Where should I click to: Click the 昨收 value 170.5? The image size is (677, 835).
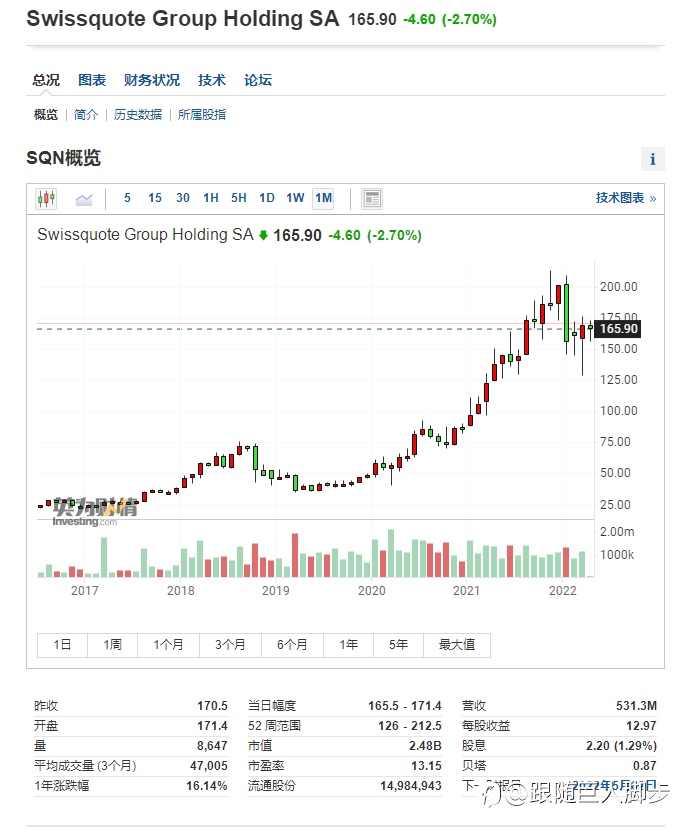click(x=212, y=706)
